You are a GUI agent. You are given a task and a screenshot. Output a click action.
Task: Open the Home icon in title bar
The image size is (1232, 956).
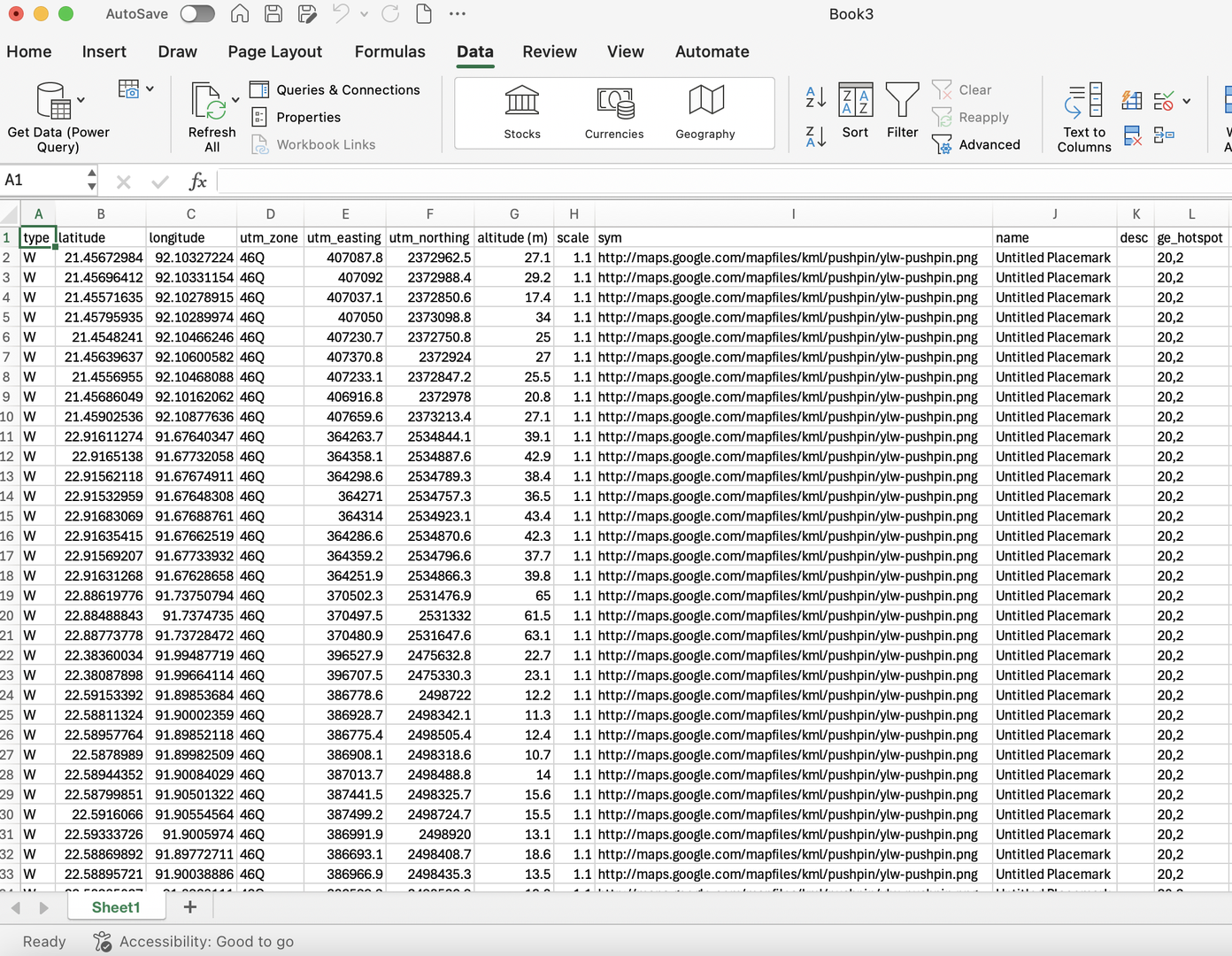[x=239, y=13]
